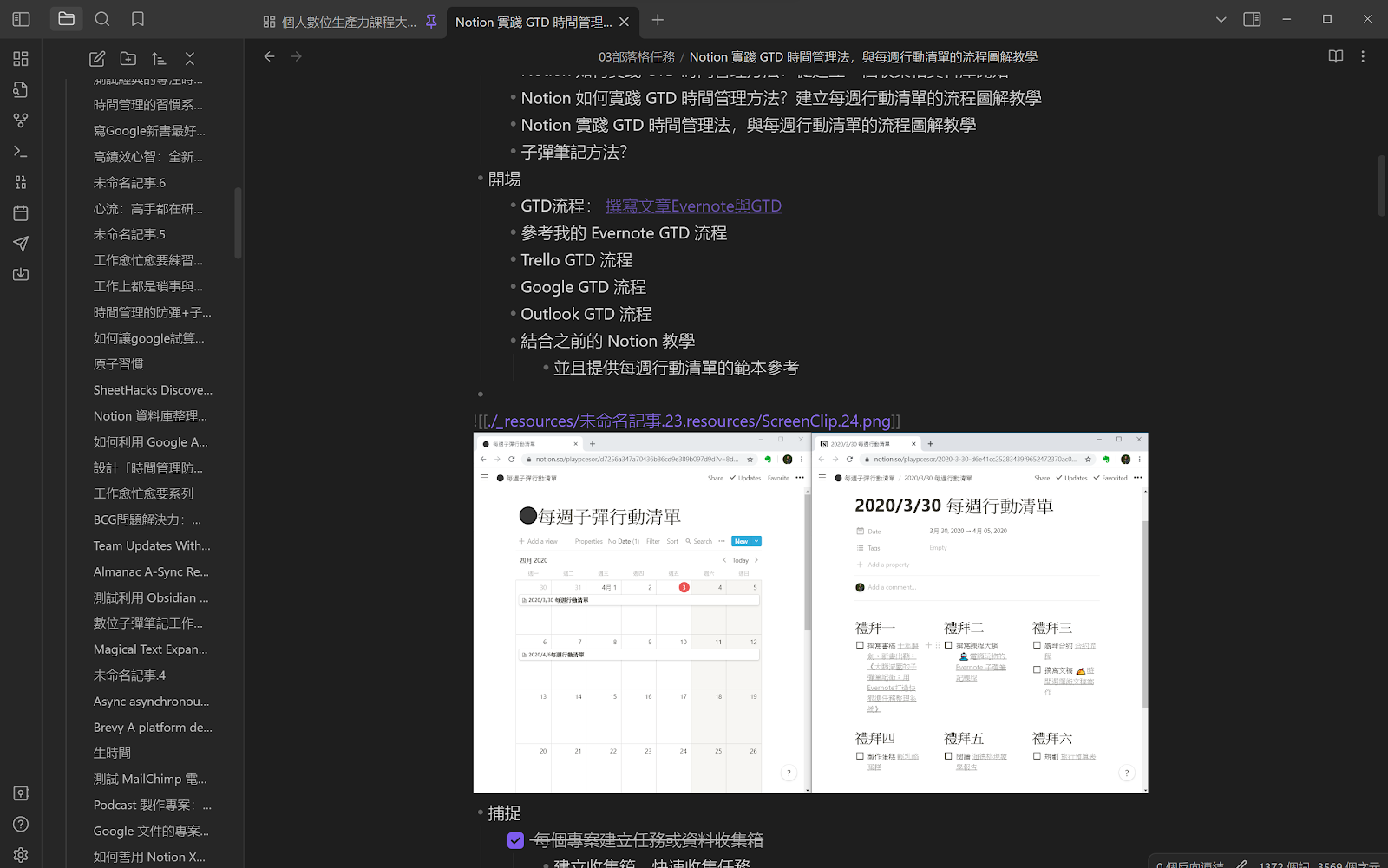
Task: Click the file list scrollbar thumb
Action: click(x=238, y=223)
